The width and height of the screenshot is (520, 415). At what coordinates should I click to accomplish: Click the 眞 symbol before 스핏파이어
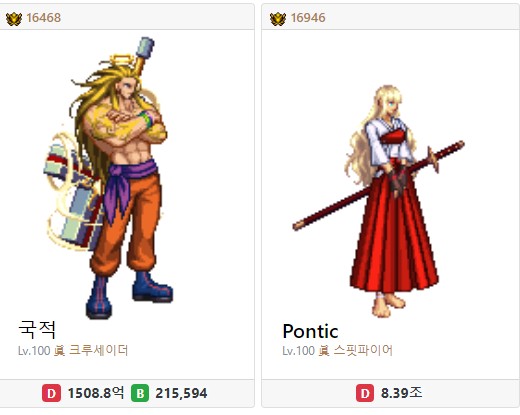tap(324, 350)
